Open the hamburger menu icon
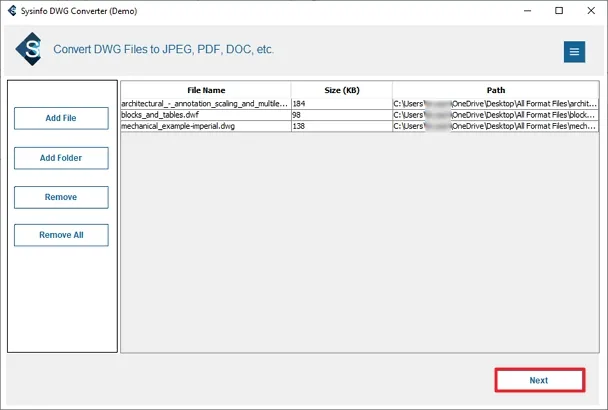The height and width of the screenshot is (410, 608). [x=574, y=52]
